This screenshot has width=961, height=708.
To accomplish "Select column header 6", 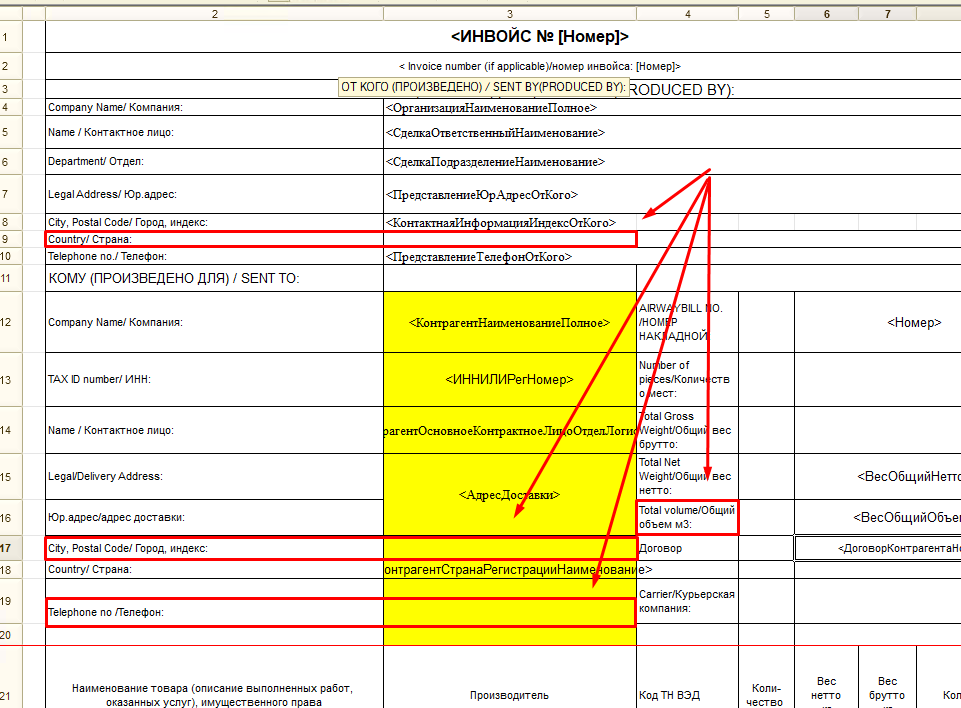I will coord(826,14).
